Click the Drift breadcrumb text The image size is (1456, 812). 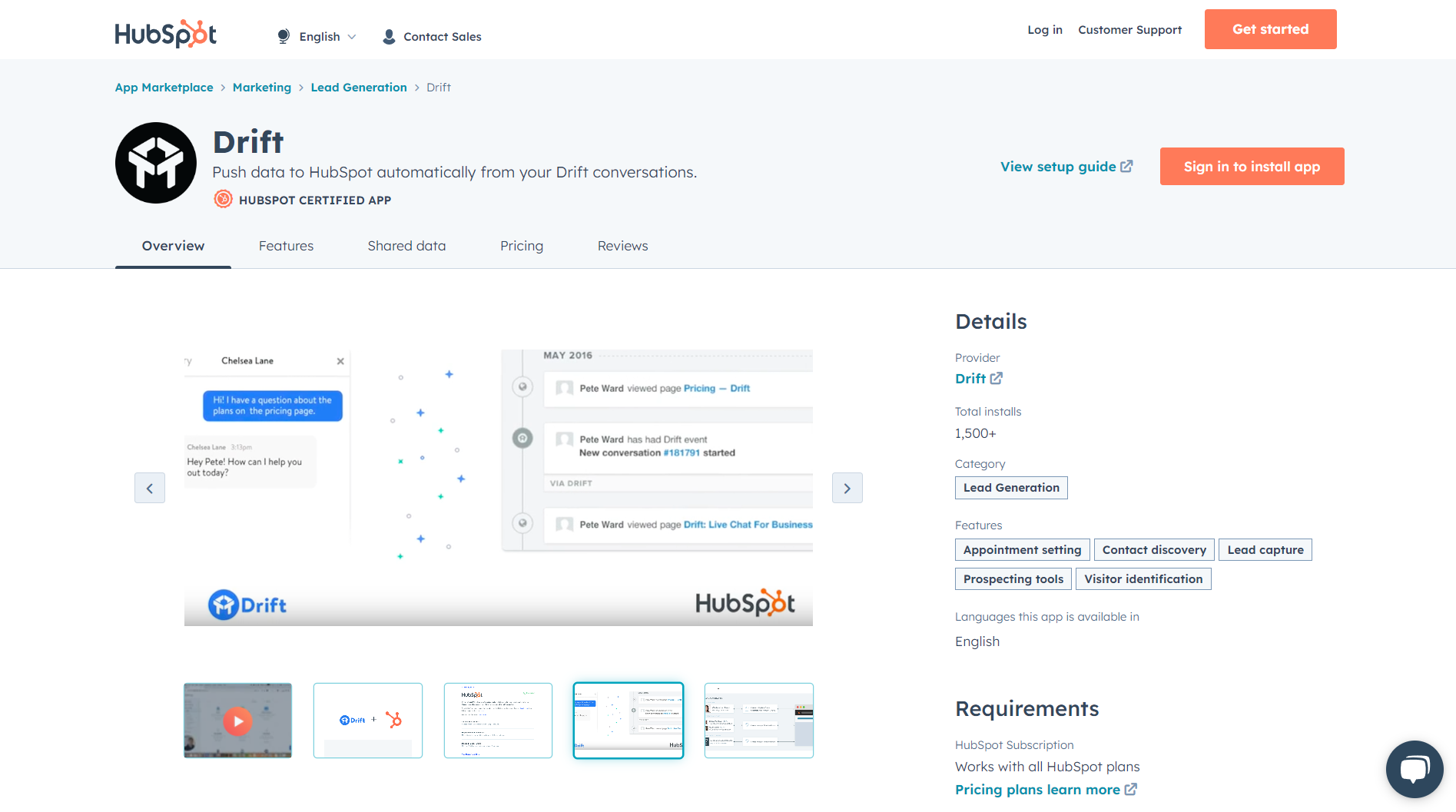[x=439, y=87]
